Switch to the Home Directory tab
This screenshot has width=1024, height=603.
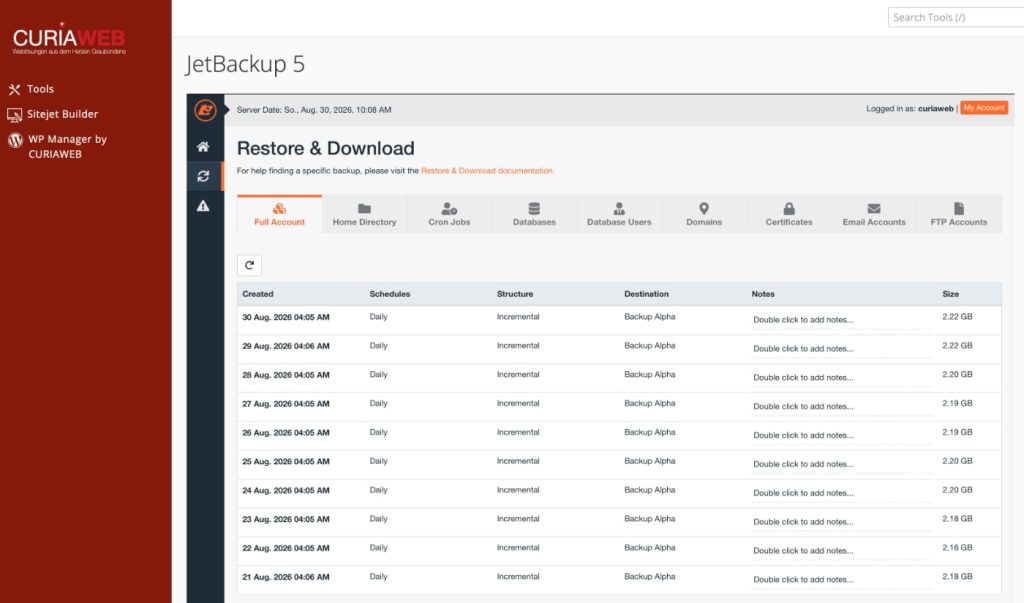[x=364, y=214]
